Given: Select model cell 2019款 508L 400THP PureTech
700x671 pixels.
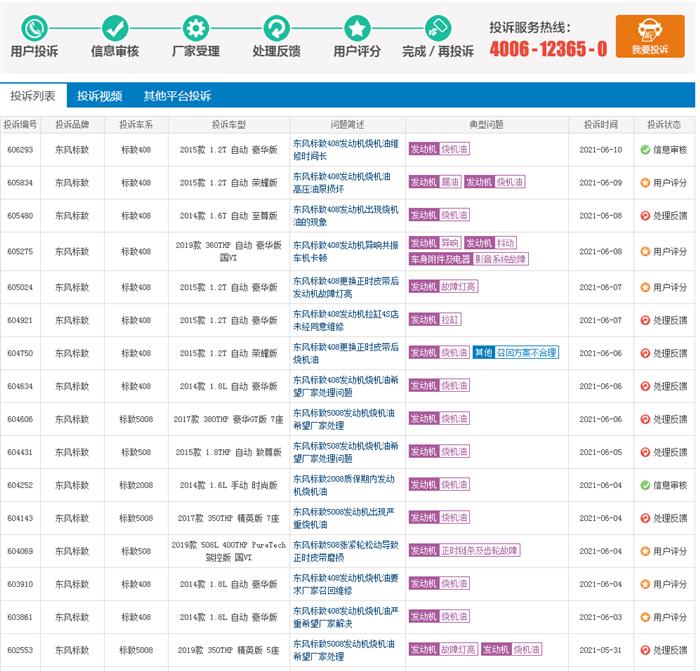Looking at the screenshot, I should (229, 551).
